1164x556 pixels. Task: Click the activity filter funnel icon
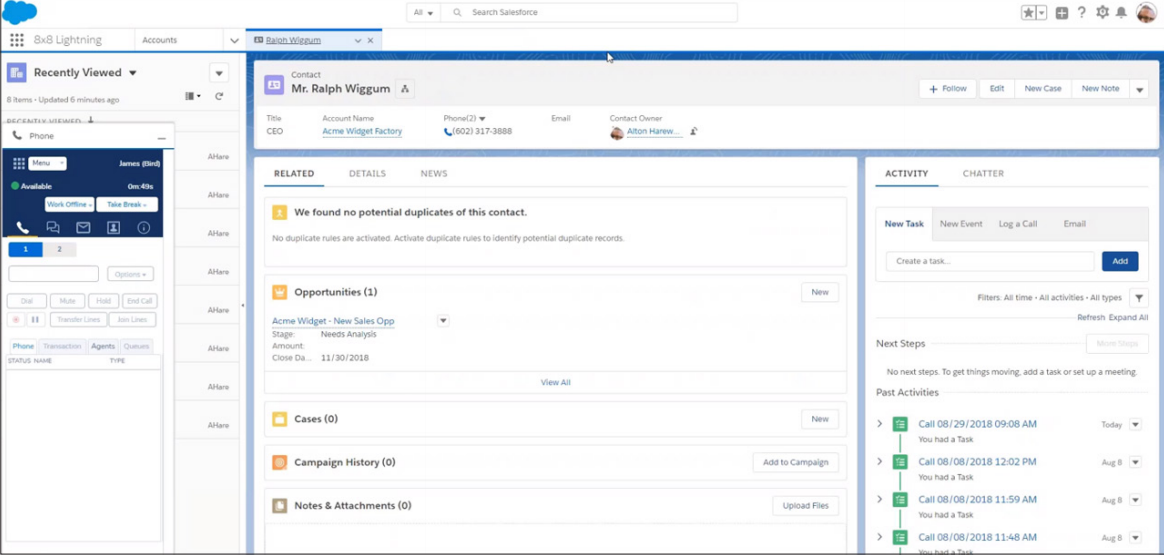1139,298
